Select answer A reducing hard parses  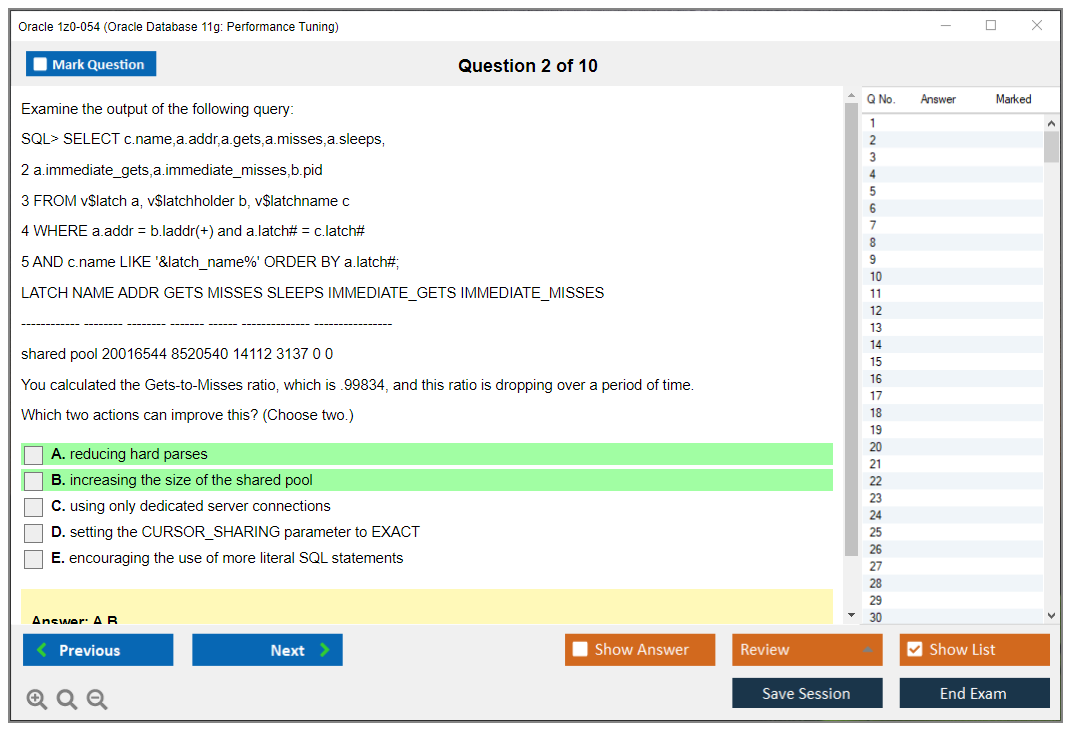coord(34,455)
